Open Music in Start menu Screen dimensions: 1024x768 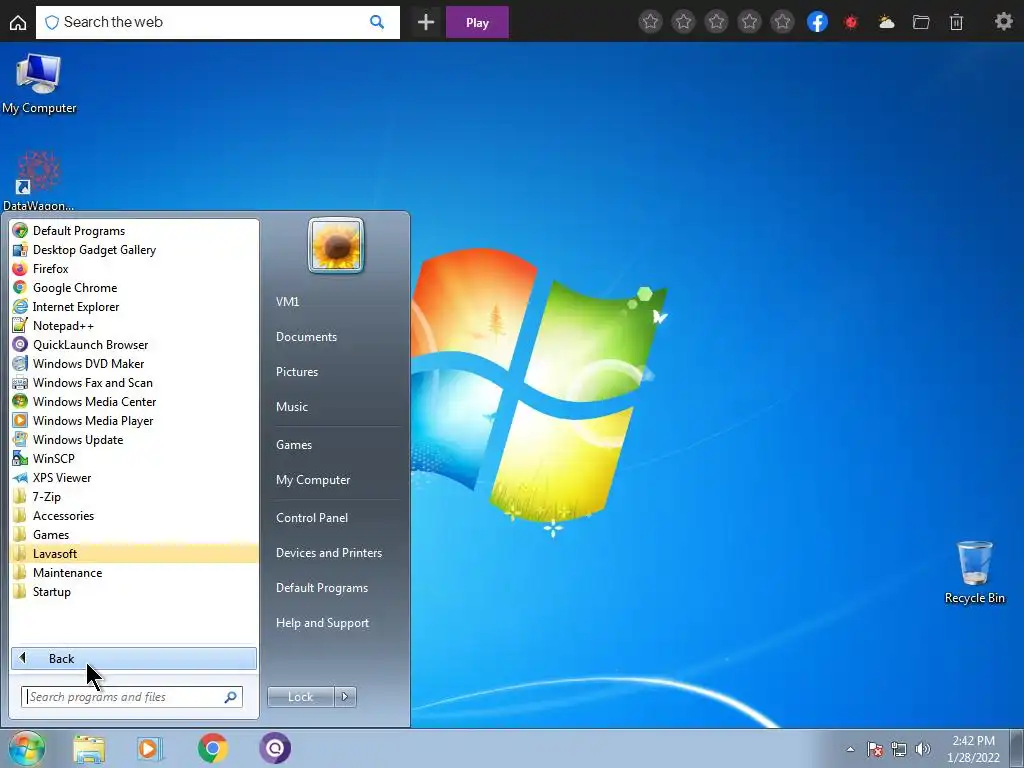click(291, 406)
